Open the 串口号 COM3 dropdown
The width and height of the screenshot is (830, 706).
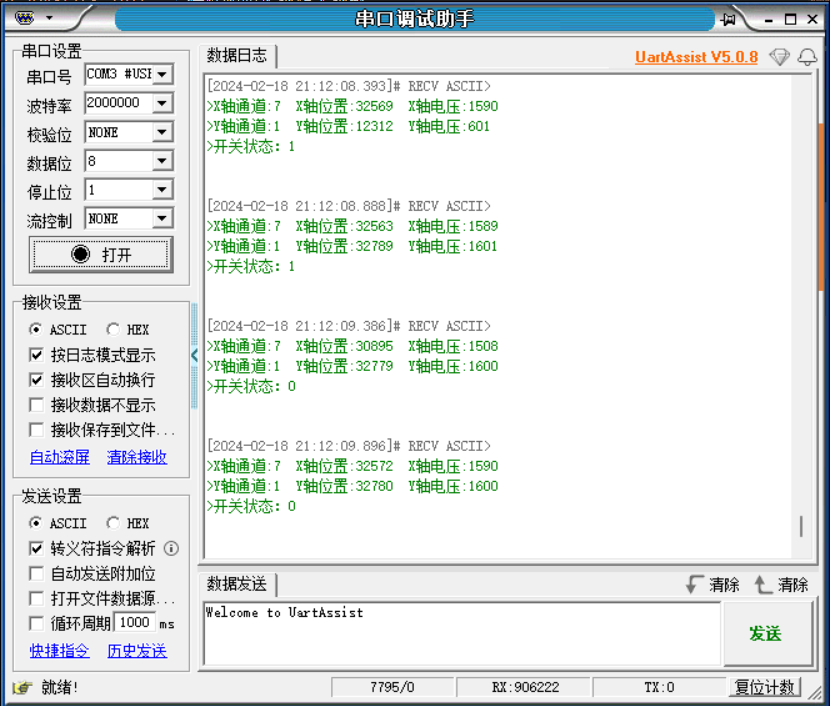tap(163, 74)
